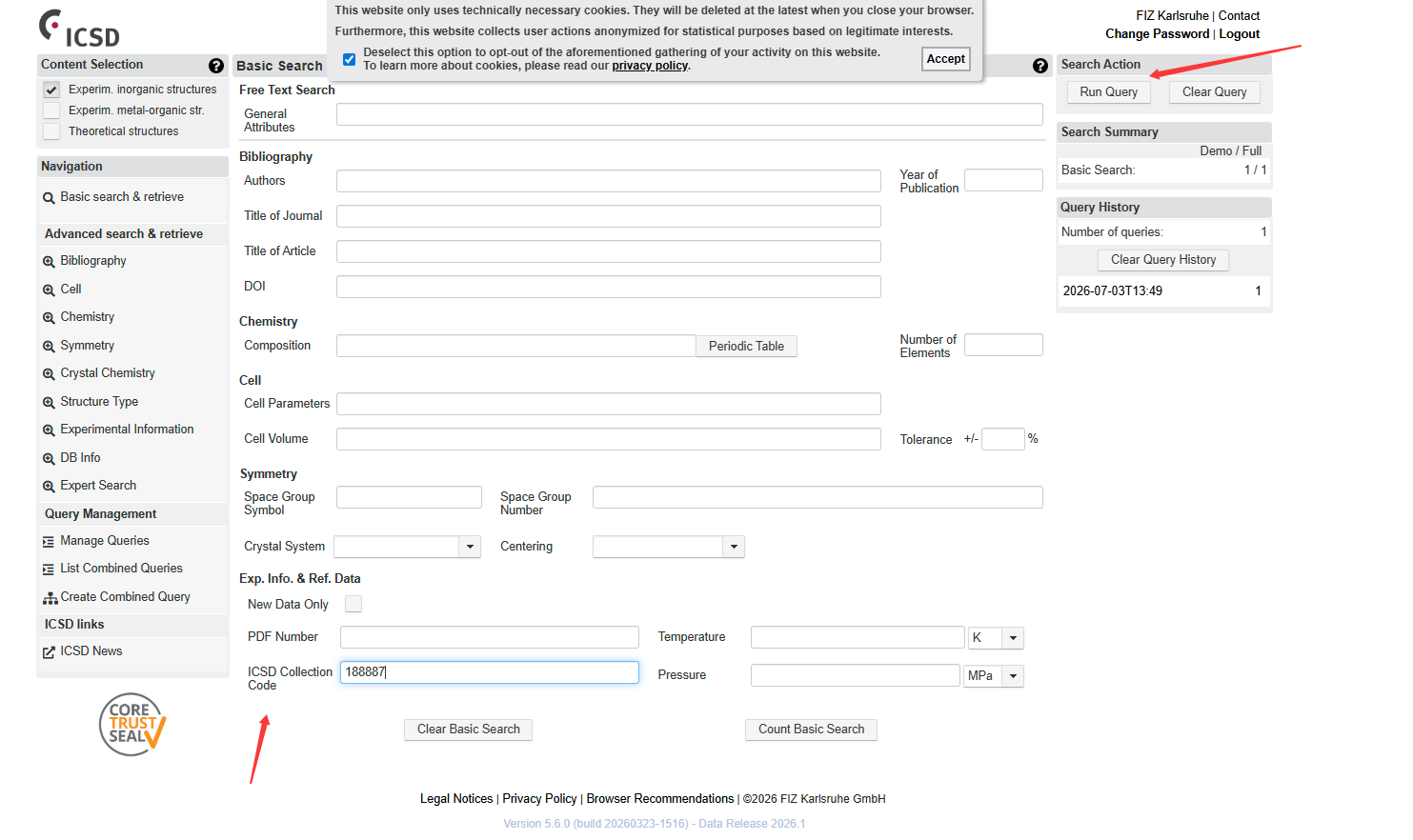Click Clear Query History button
This screenshot has width=1413, height=840.
(x=1163, y=260)
